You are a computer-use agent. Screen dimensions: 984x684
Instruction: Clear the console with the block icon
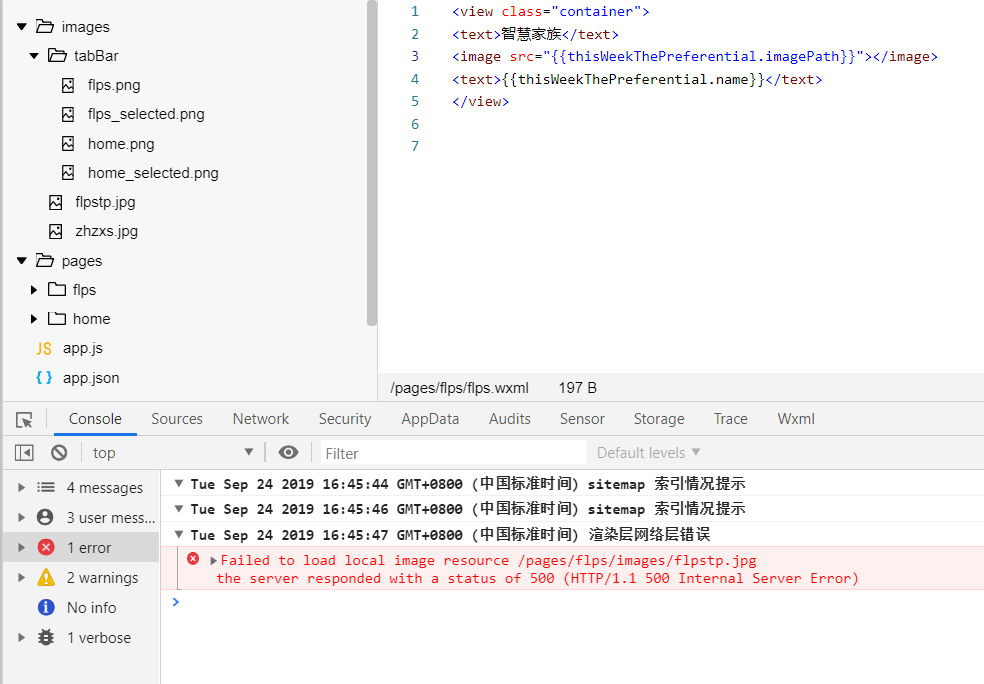click(59, 453)
